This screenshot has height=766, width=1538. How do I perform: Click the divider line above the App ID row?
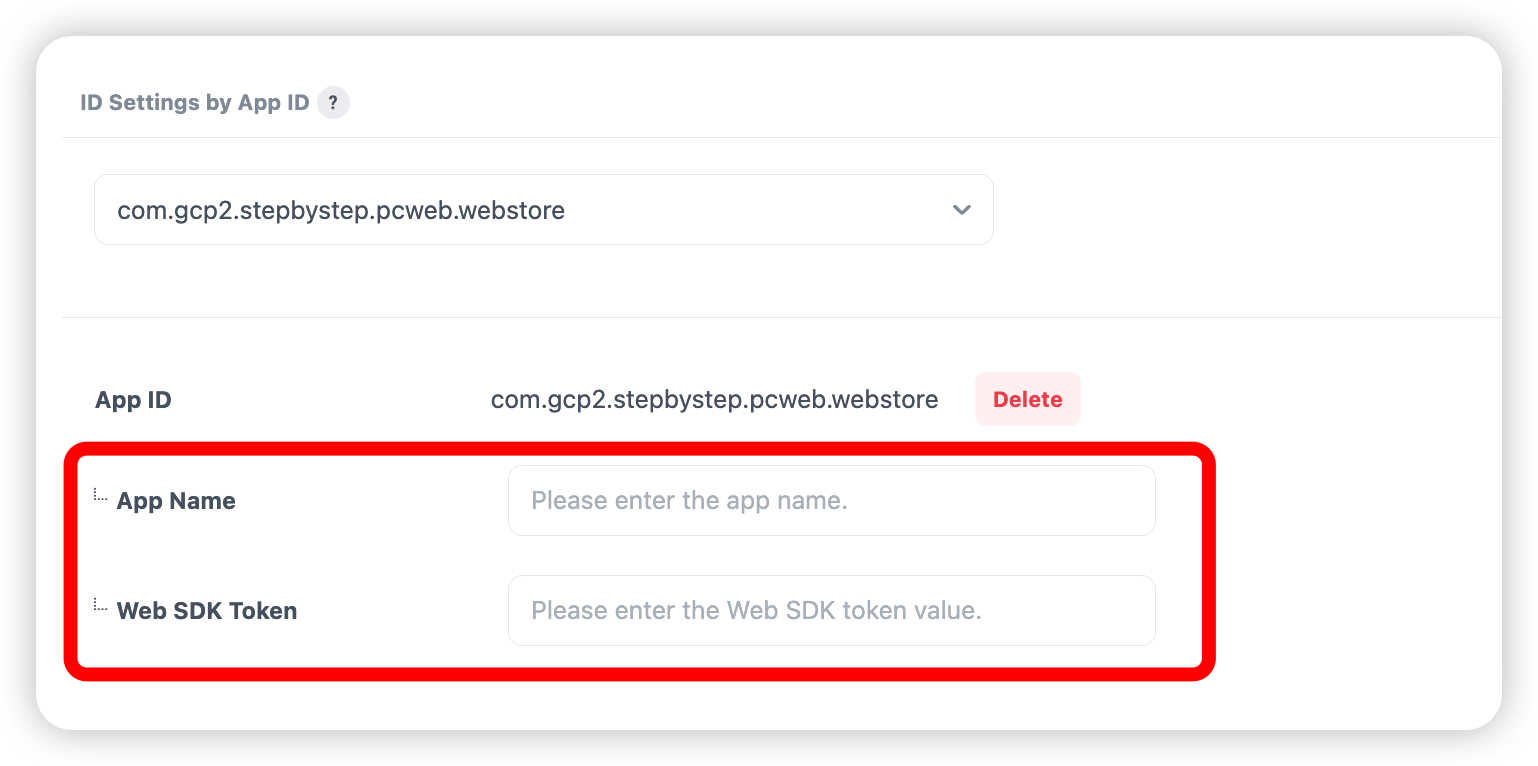click(780, 318)
